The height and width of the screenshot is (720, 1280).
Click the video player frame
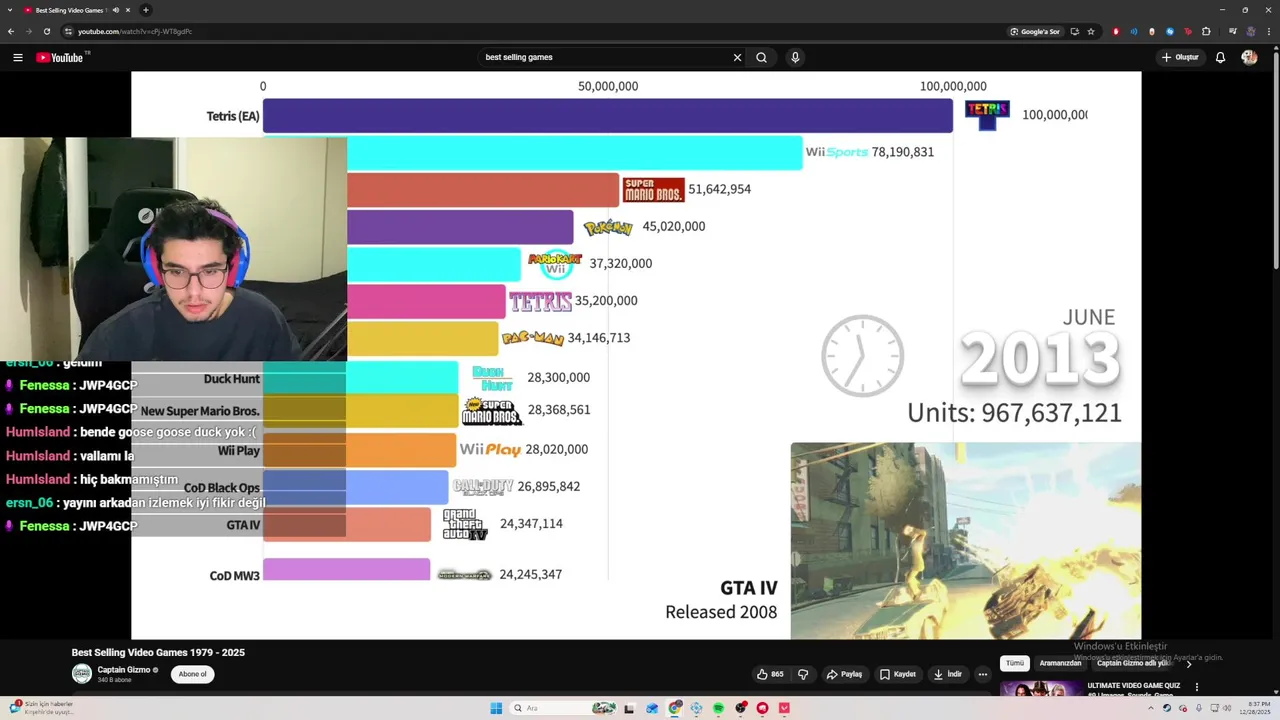click(636, 355)
